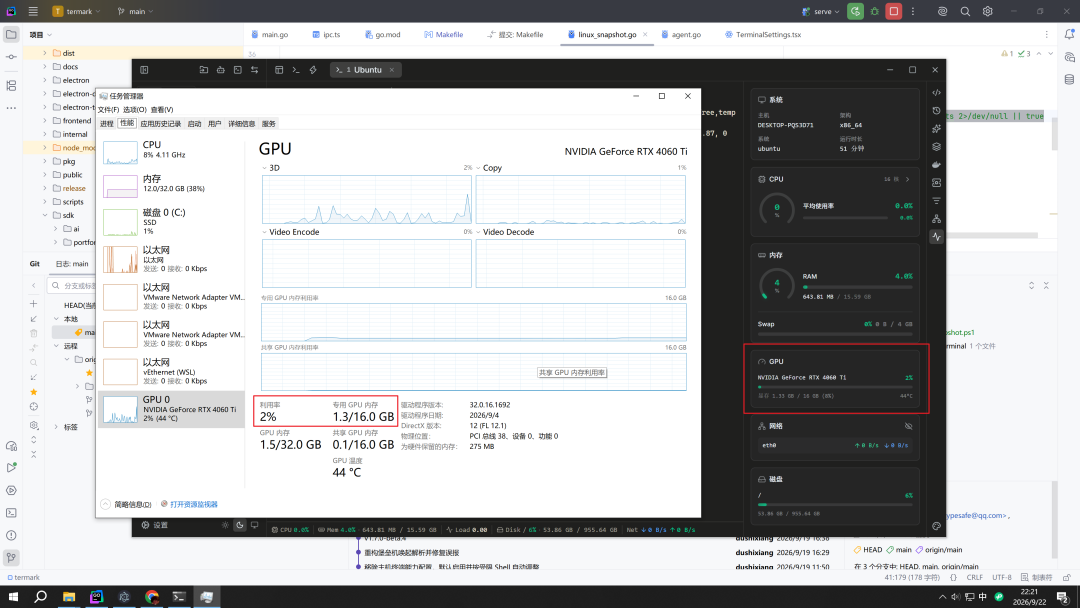Viewport: 1080px width, 608px height.
Task: Click the quick connect lightning icon in termark
Action: [313, 70]
